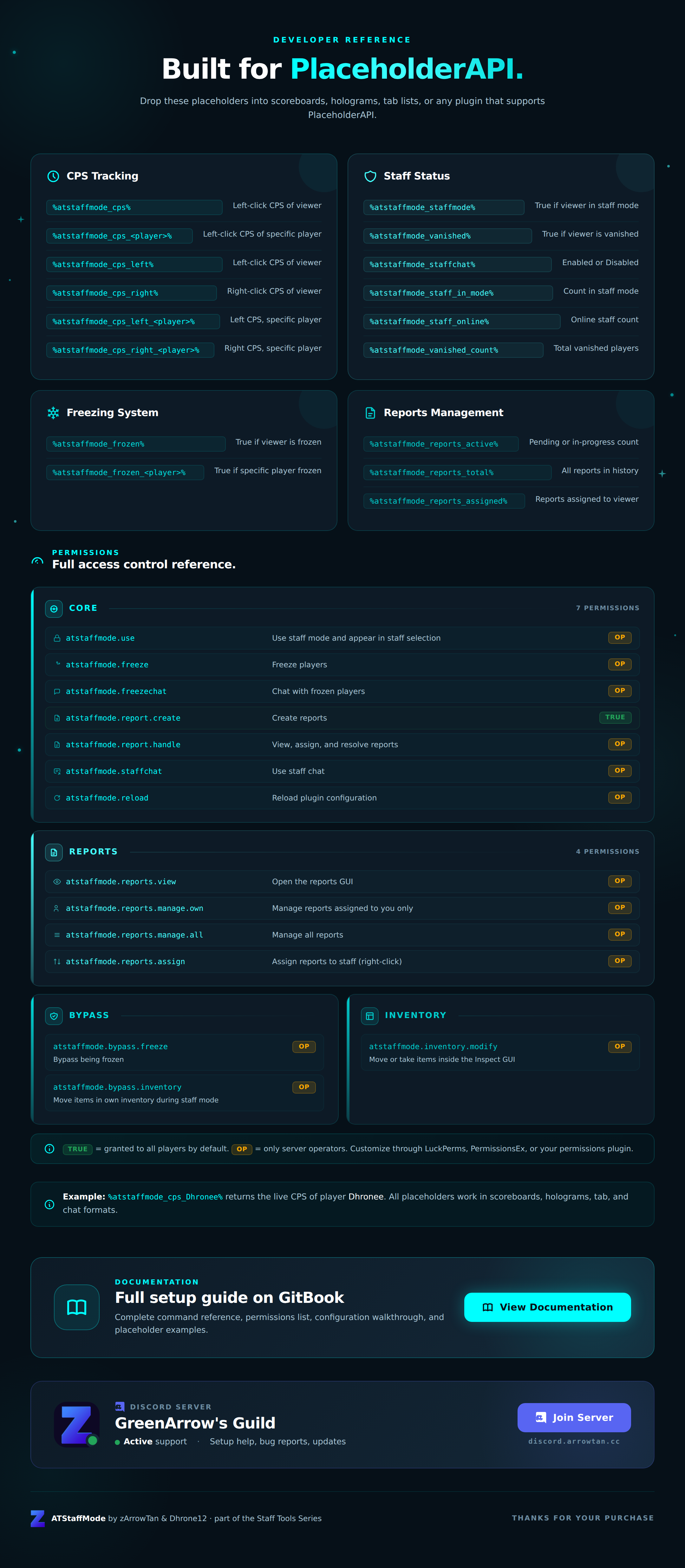Open the discord.arrowtan.cc link
The image size is (685, 1568).
coord(574,1441)
